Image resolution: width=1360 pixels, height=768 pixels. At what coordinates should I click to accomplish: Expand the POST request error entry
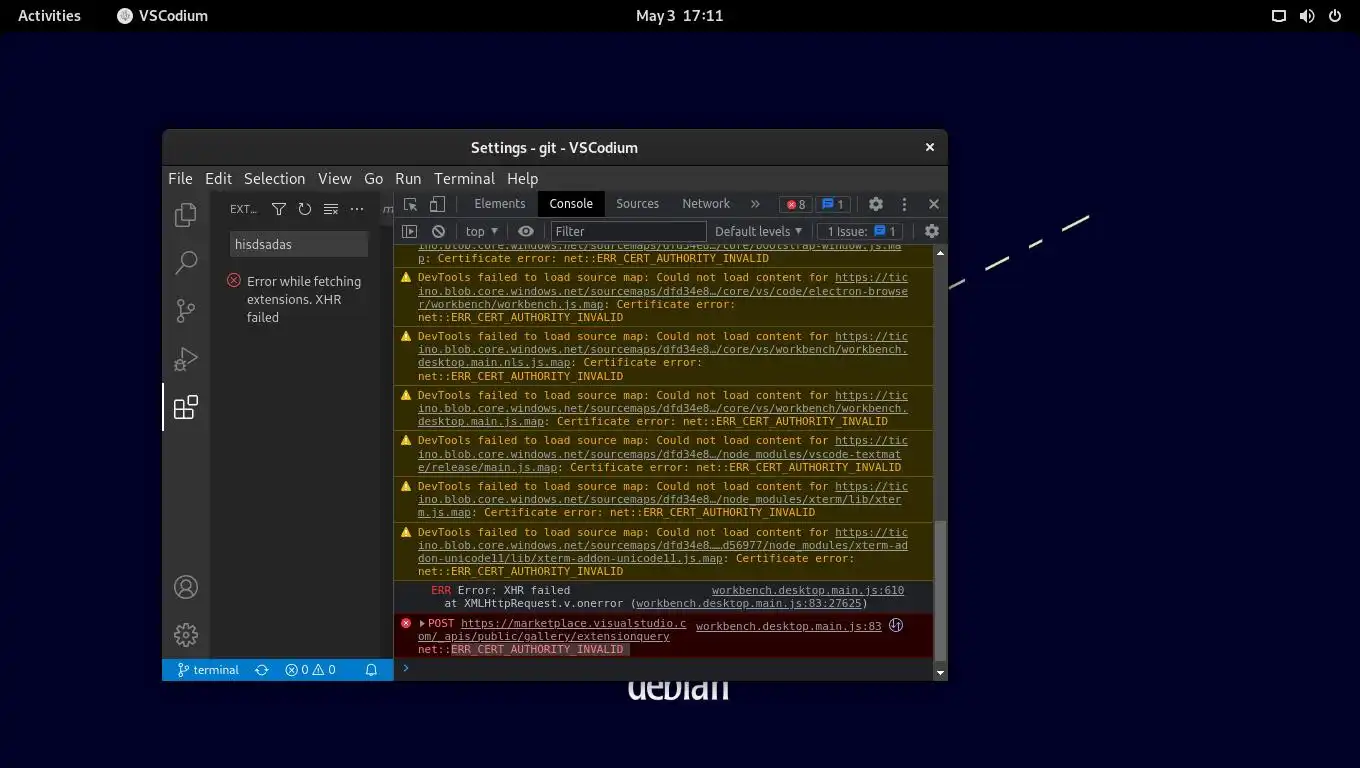(x=422, y=624)
